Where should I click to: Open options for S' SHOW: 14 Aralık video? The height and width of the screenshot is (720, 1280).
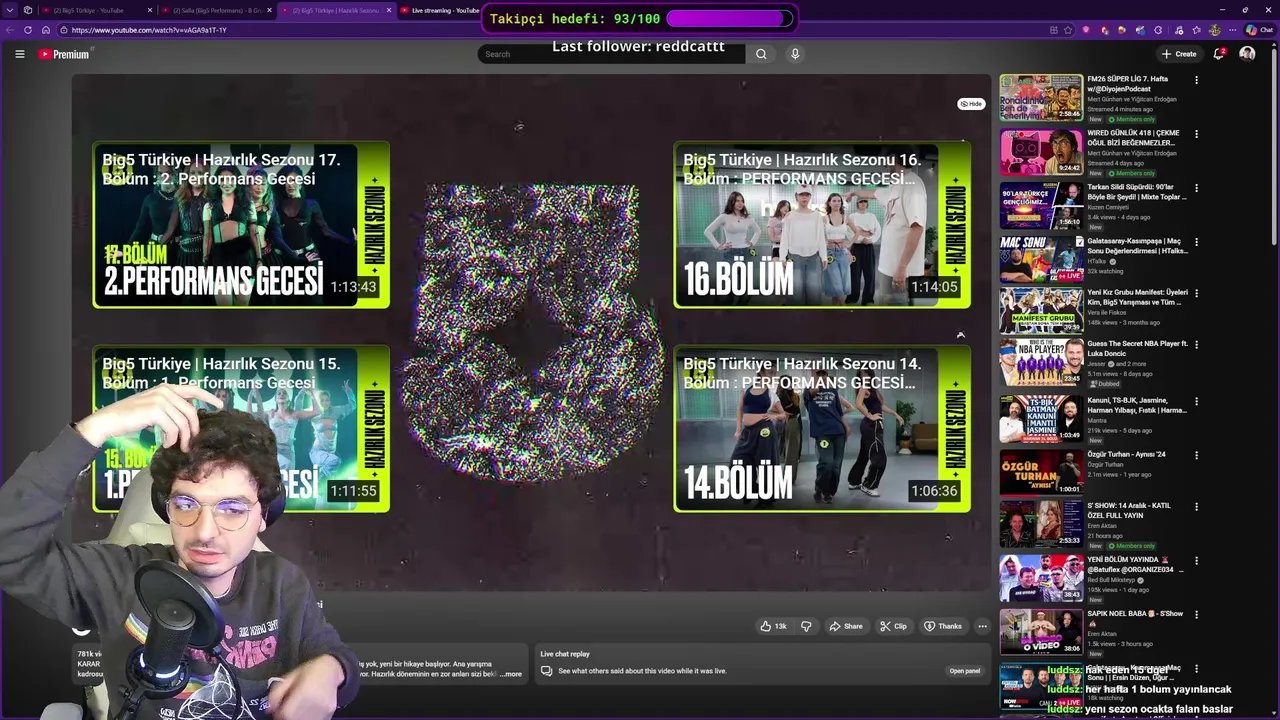click(1196, 507)
